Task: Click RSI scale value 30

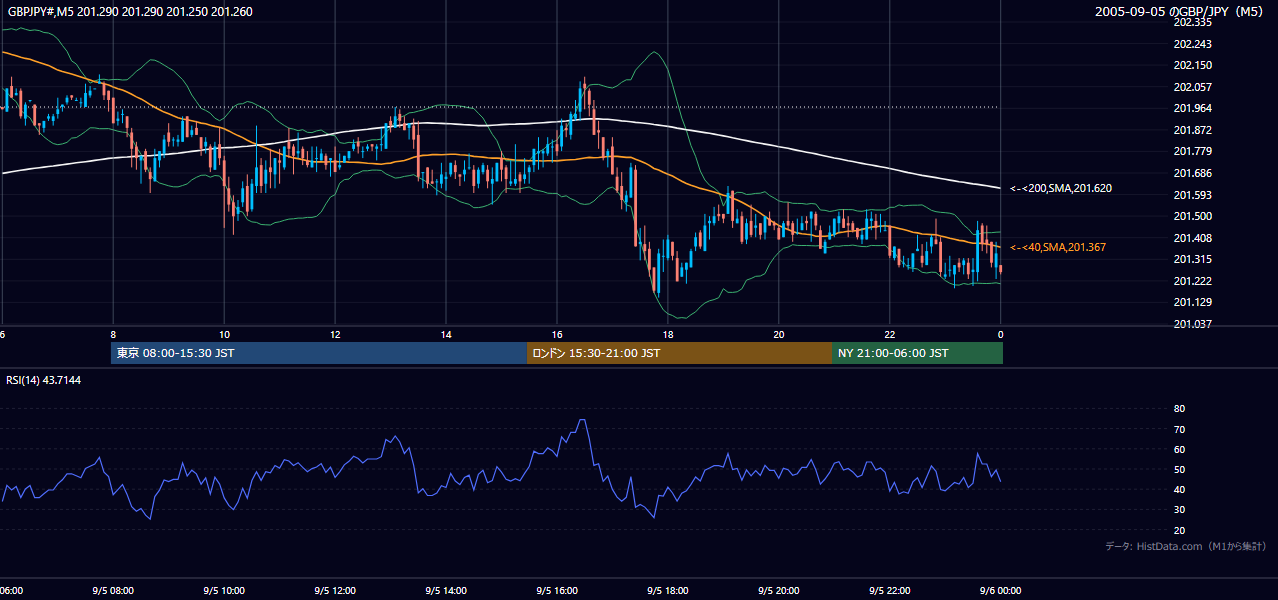Action: pos(1179,510)
